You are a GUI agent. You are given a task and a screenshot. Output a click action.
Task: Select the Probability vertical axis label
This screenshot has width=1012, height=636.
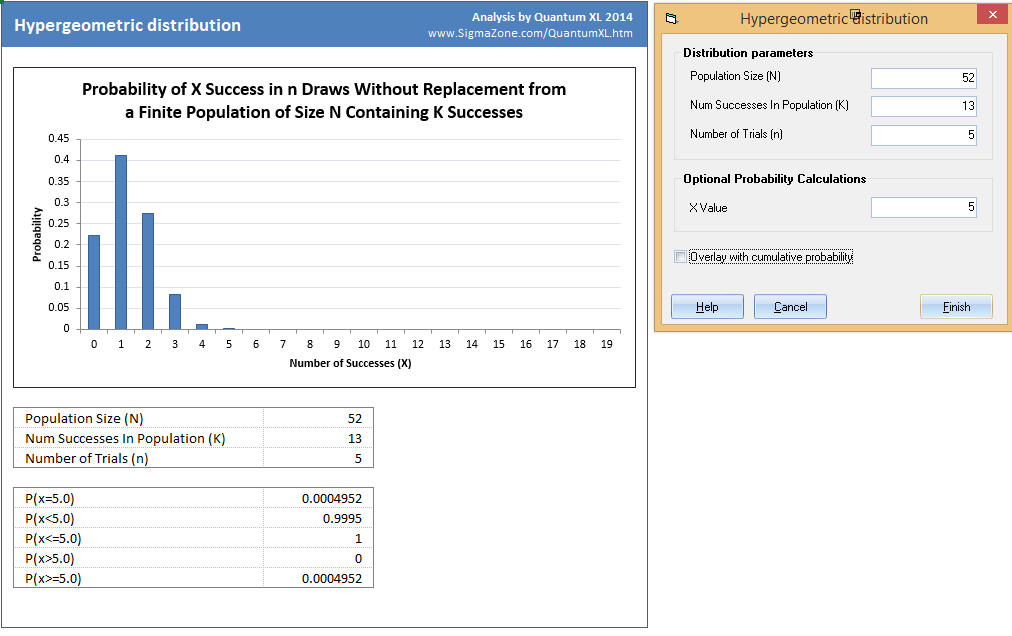tap(37, 234)
